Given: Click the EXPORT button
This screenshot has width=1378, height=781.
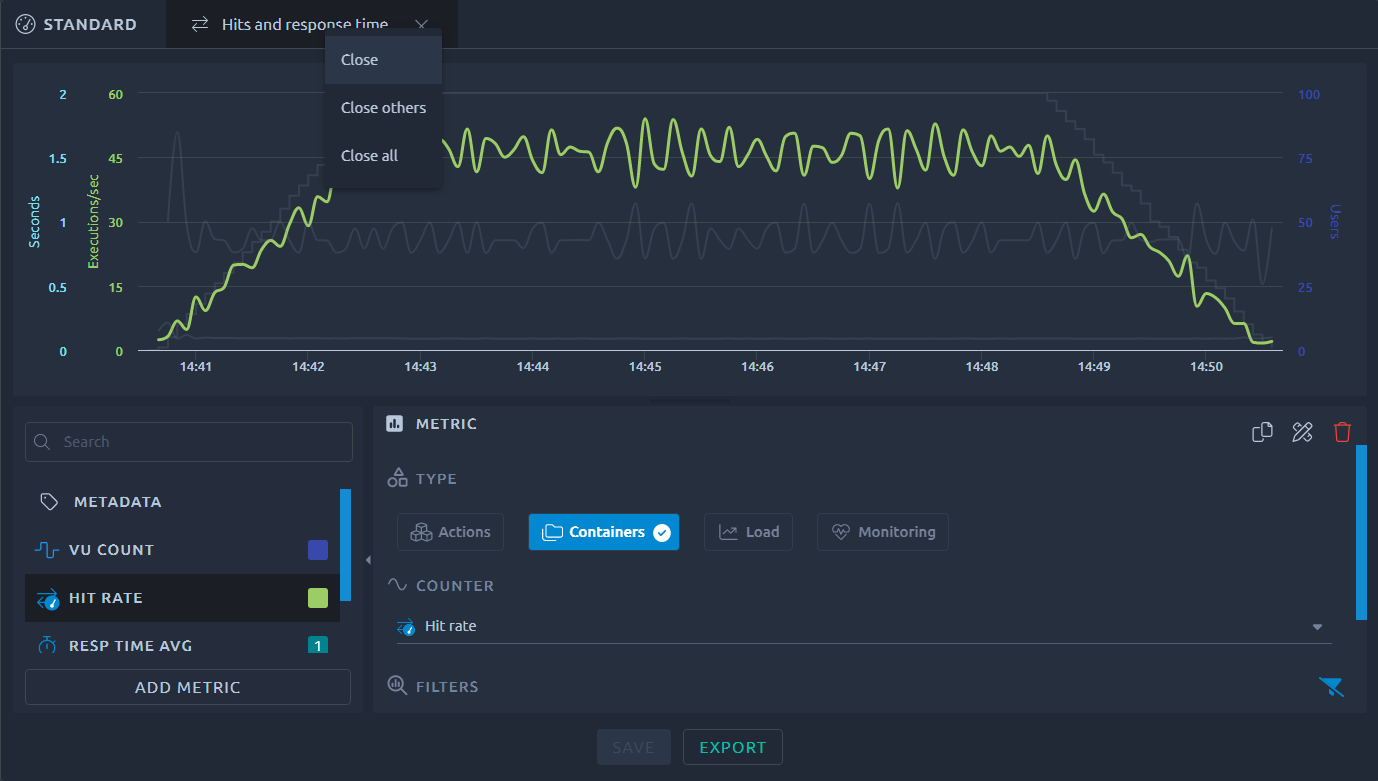Looking at the screenshot, I should click(733, 747).
